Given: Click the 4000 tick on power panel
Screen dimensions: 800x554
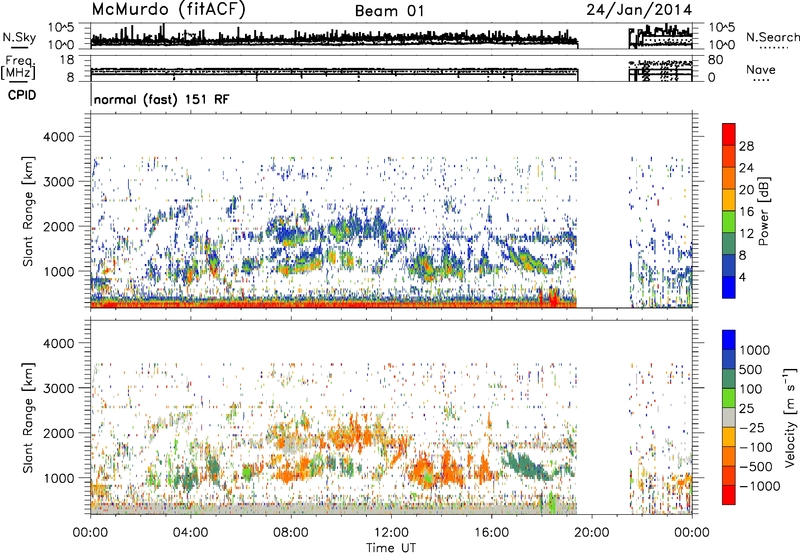Looking at the screenshot, I should [58, 137].
